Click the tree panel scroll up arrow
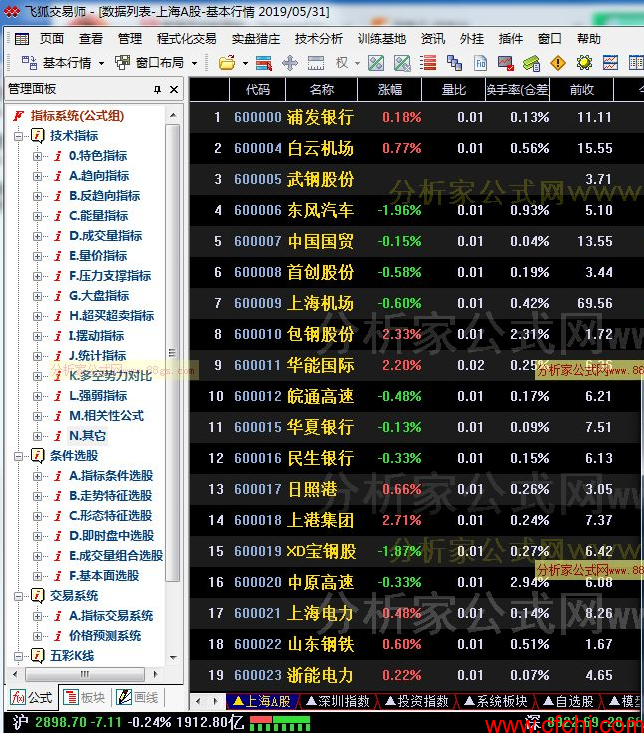Screen dimensions: 644x733 [x=173, y=115]
